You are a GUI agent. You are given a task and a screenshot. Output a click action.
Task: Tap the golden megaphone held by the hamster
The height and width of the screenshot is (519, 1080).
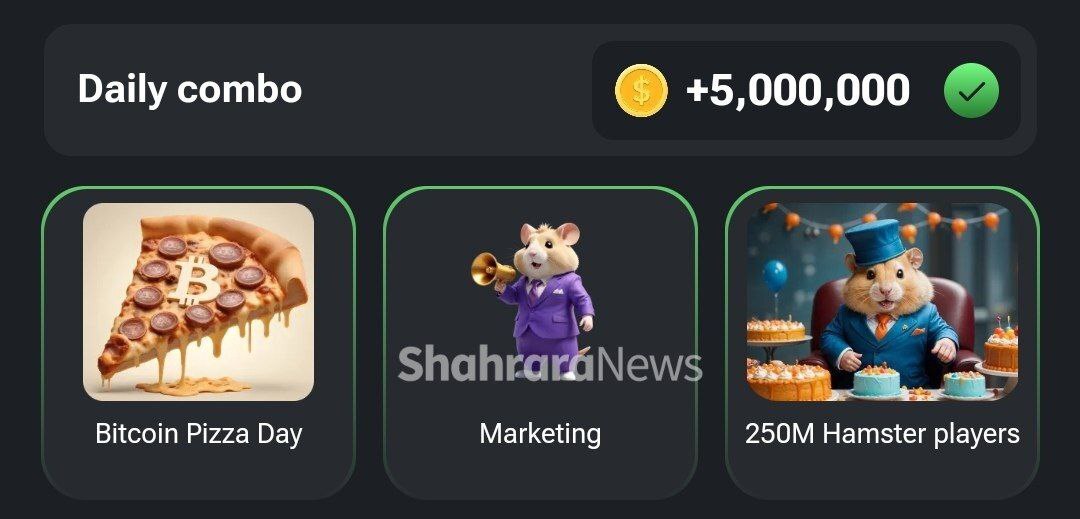click(493, 269)
